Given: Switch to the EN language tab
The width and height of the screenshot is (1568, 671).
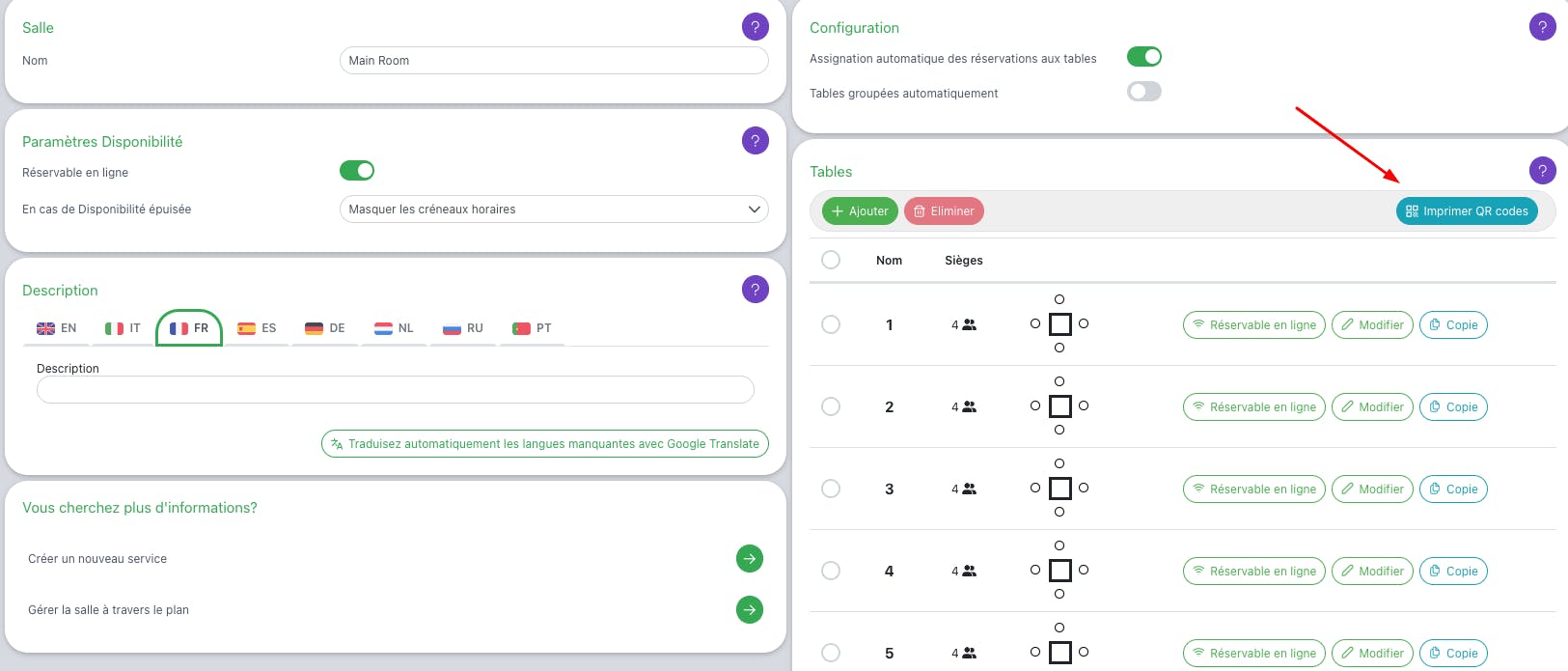Looking at the screenshot, I should click(x=57, y=328).
